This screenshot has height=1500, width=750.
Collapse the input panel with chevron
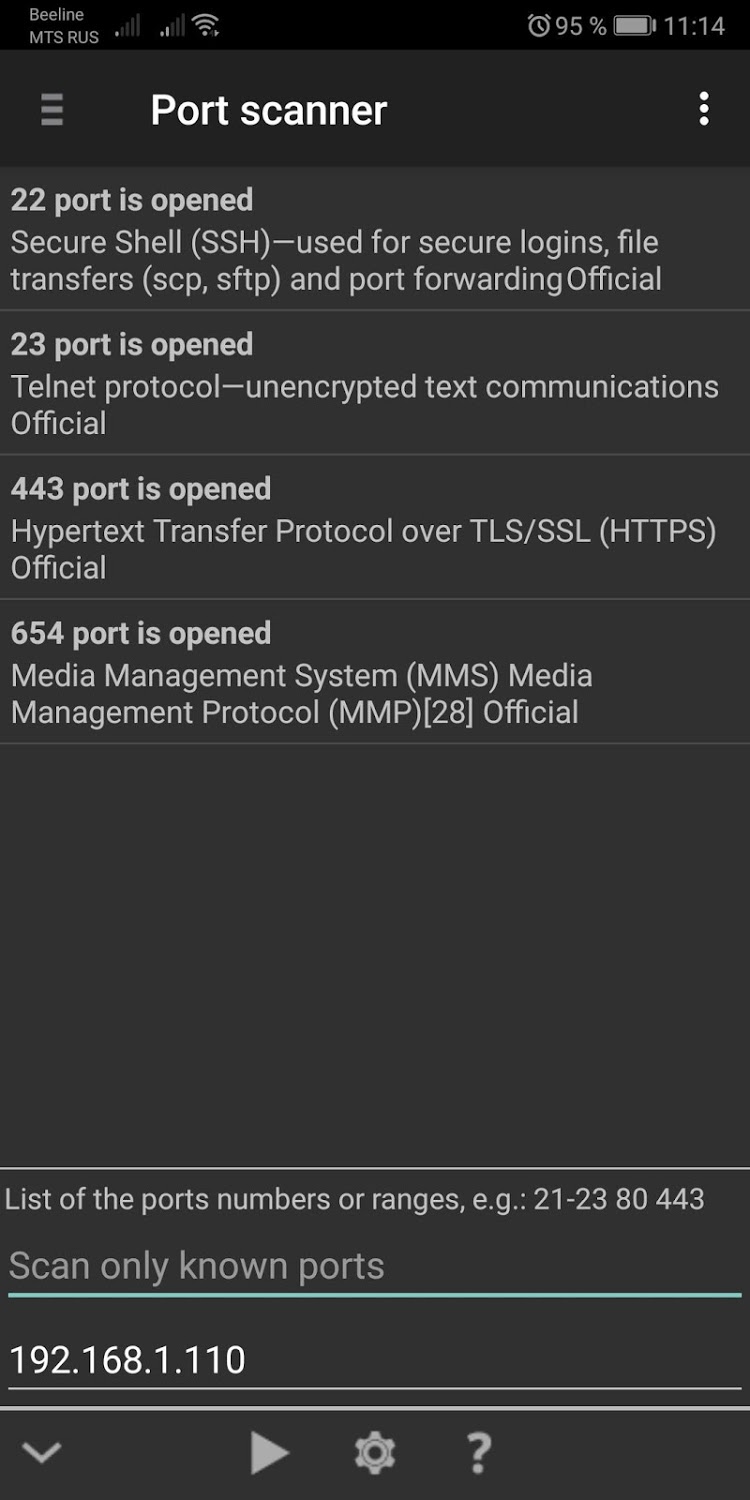[42, 1452]
